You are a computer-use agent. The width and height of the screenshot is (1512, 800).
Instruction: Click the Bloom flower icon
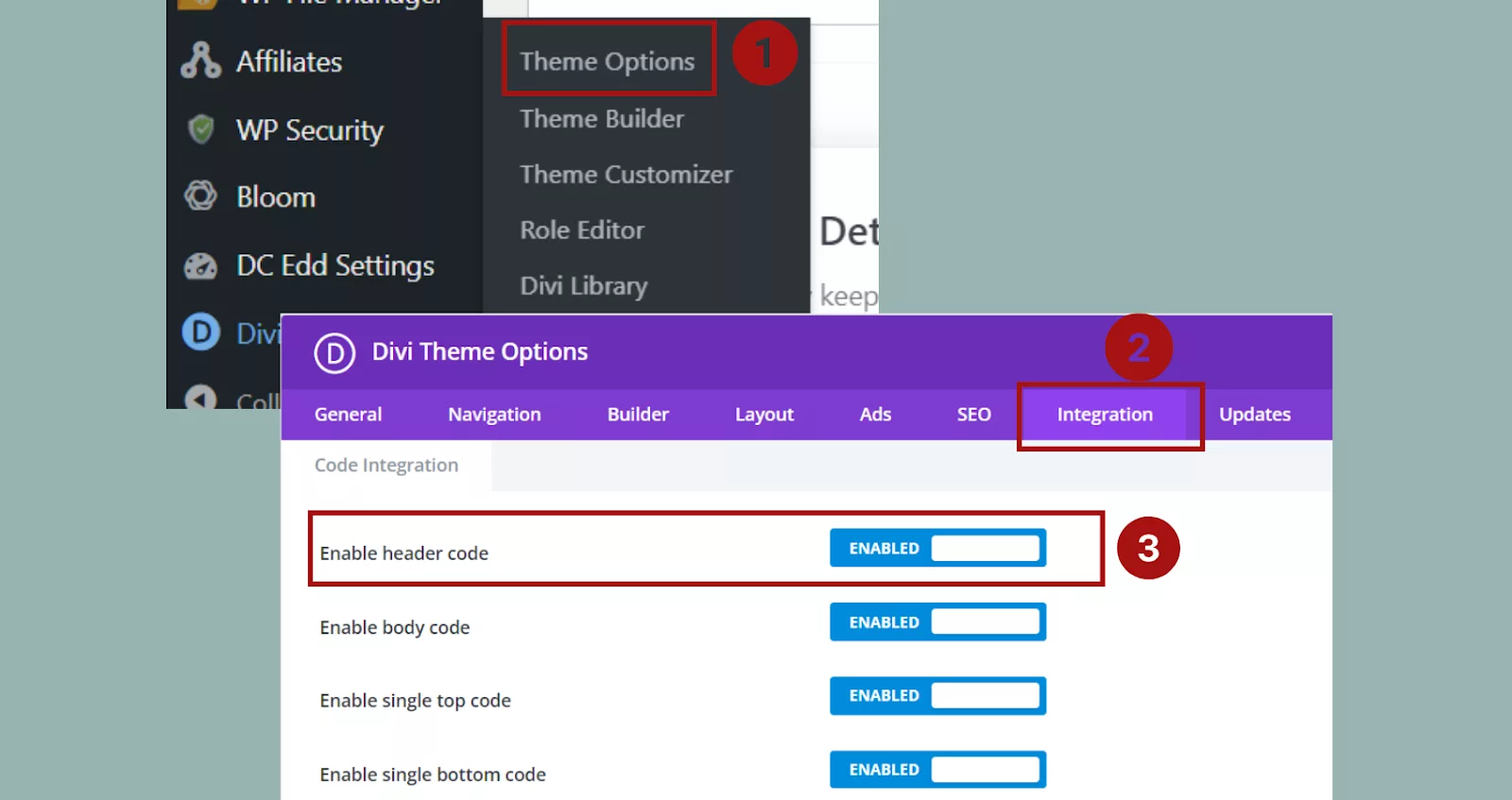(x=200, y=196)
